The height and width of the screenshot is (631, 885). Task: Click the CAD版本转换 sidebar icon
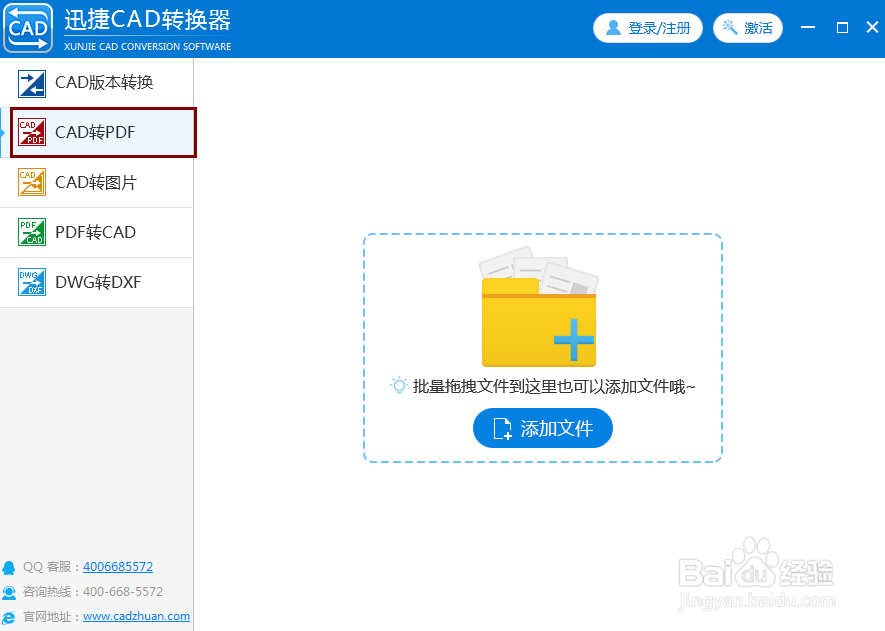click(32, 84)
